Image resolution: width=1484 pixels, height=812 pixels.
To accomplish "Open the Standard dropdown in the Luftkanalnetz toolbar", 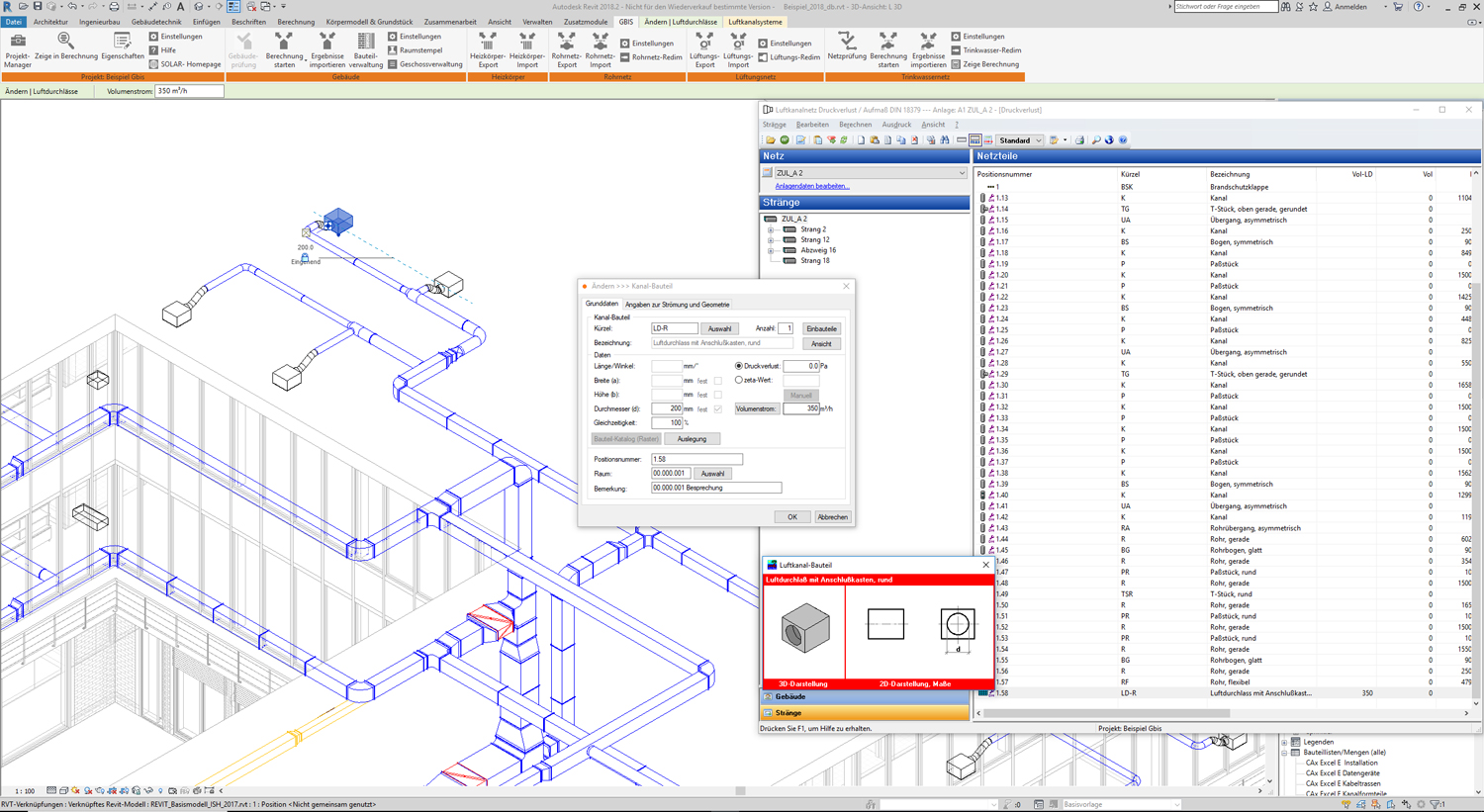I will click(1039, 140).
